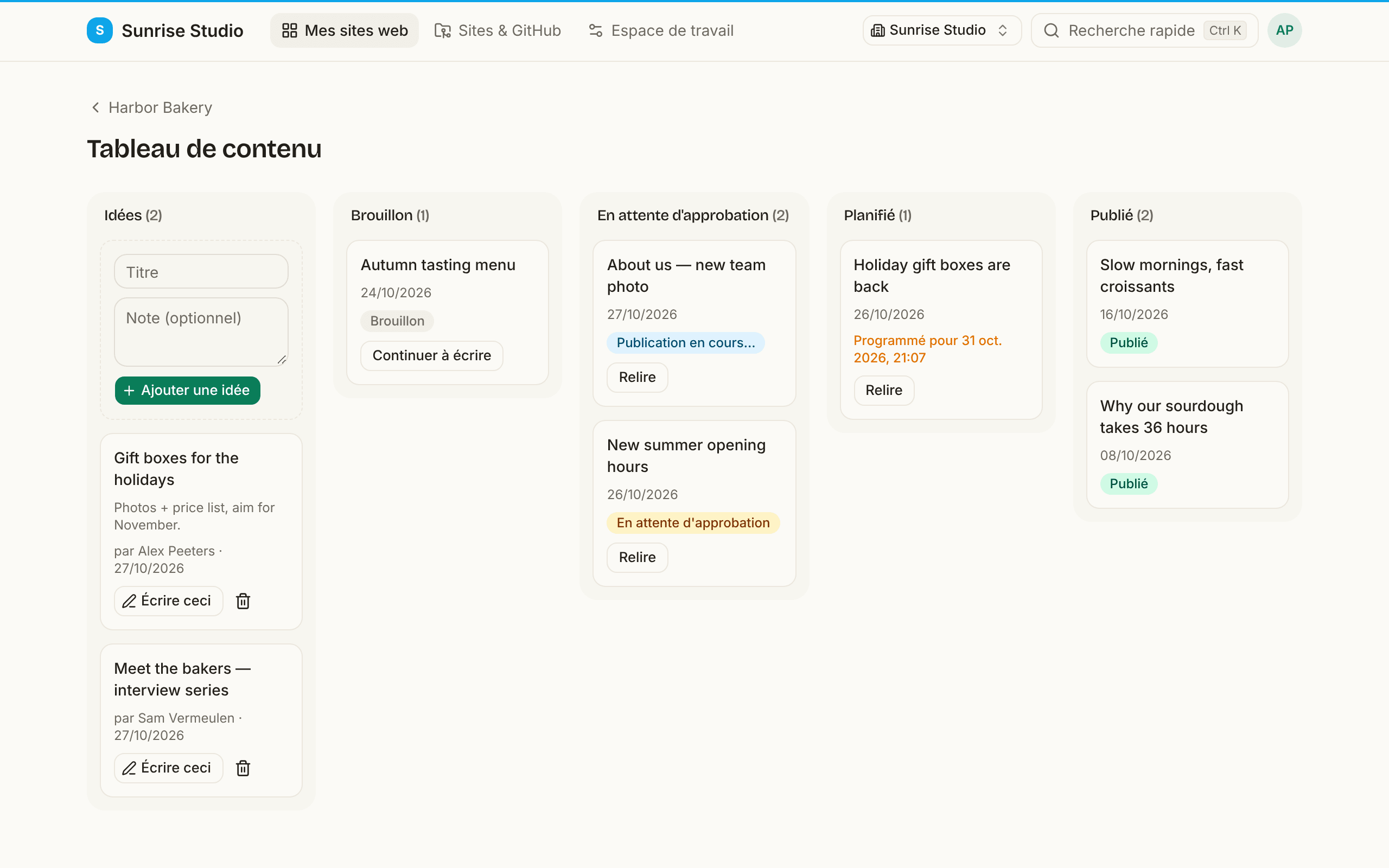Viewport: 1389px width, 868px height.
Task: Open the Recherche rapide search box
Action: click(x=1144, y=30)
